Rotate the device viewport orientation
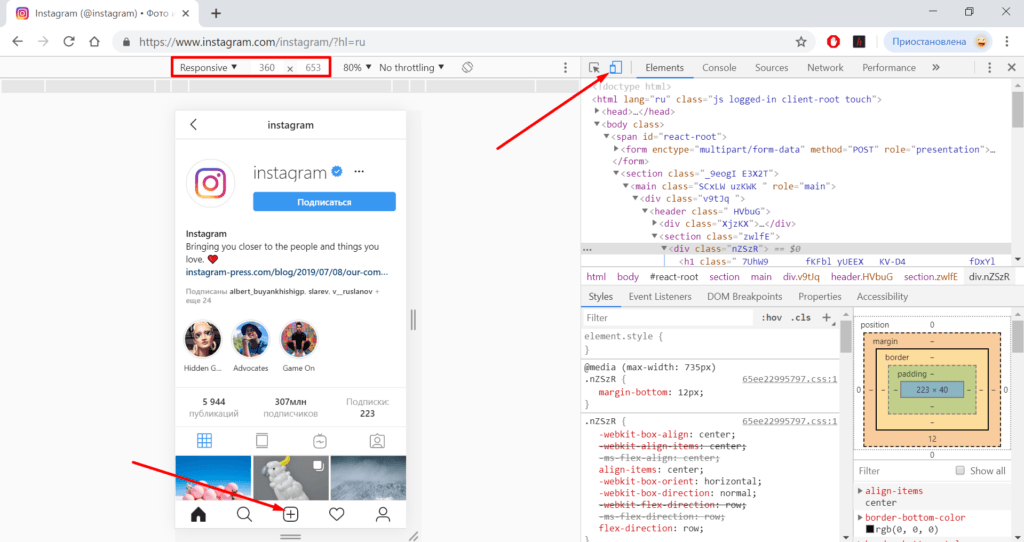This screenshot has height=542, width=1024. pos(467,67)
